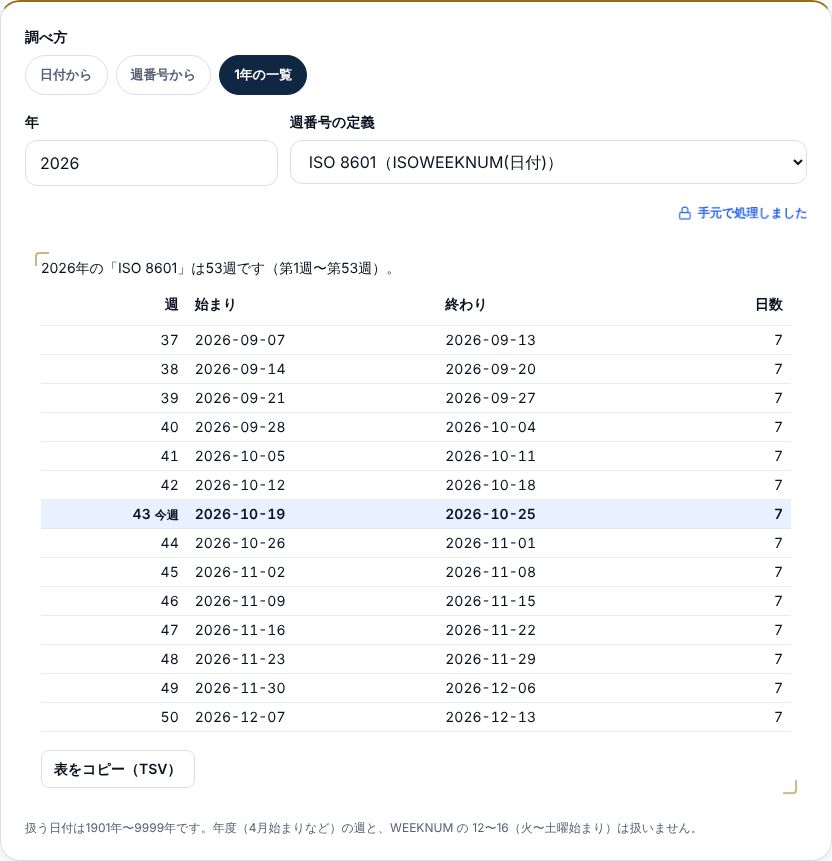832x861 pixels.
Task: Click the 週番号の定義 label
Action: coord(332,122)
